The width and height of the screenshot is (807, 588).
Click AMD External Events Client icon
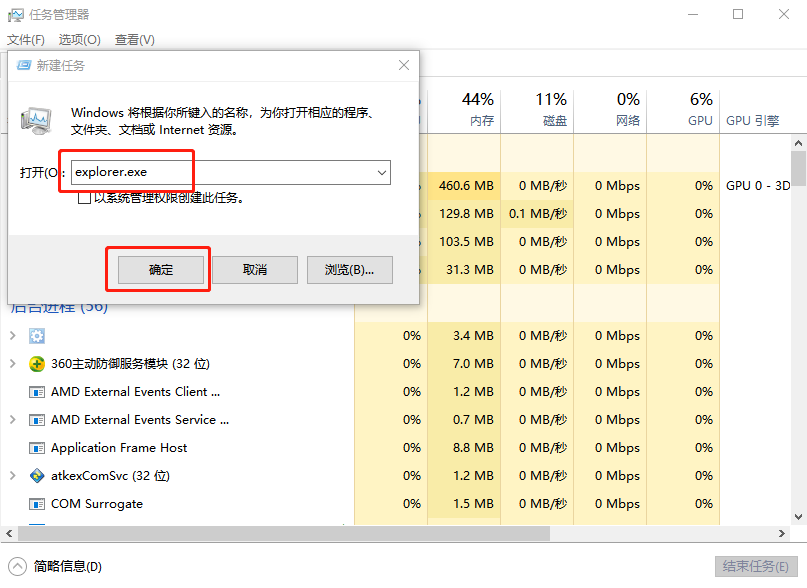(37, 392)
